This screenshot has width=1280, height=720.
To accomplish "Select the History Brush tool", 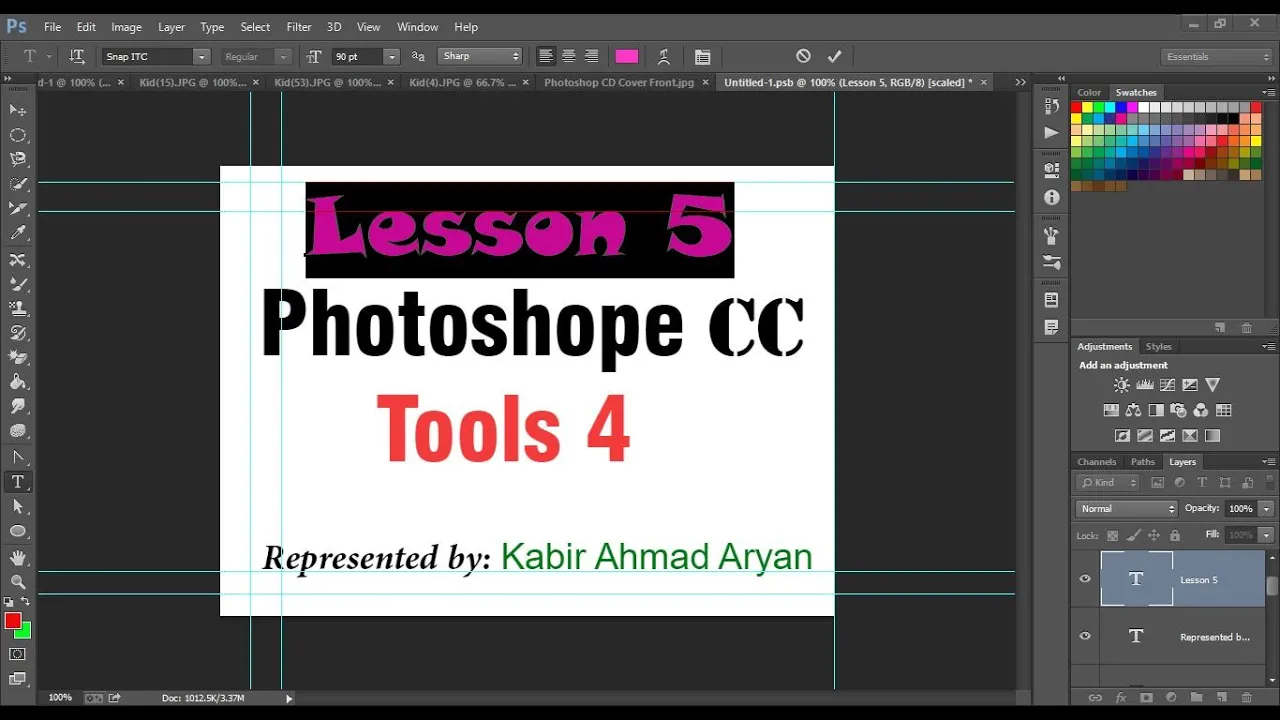I will point(18,333).
